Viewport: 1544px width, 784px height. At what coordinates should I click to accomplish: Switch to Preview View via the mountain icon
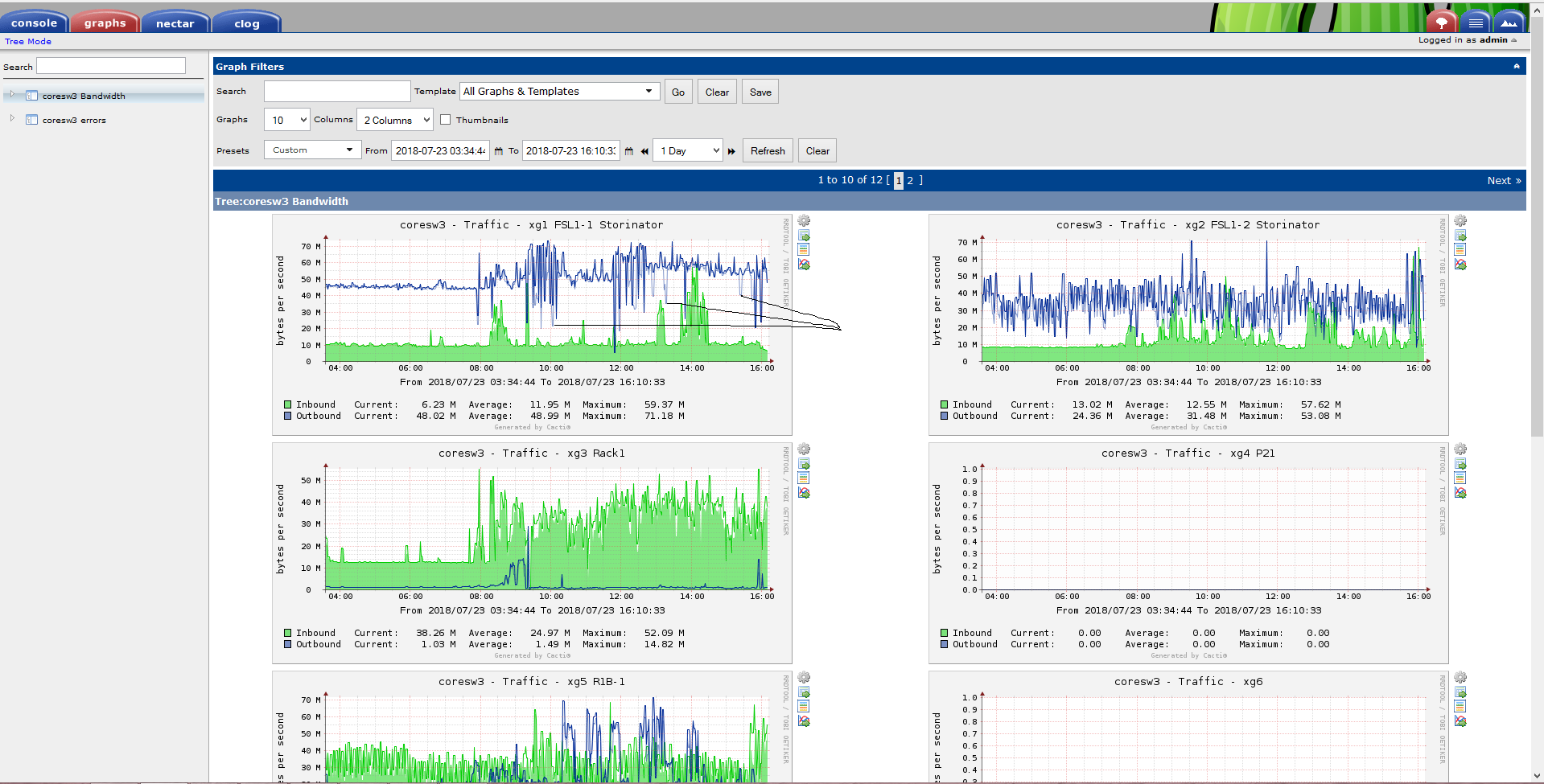coord(1509,23)
